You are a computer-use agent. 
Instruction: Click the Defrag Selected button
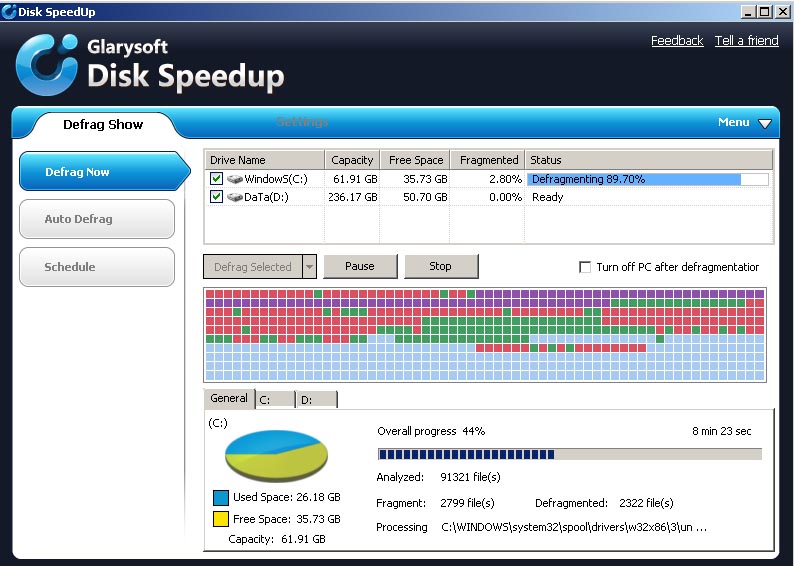[x=253, y=266]
